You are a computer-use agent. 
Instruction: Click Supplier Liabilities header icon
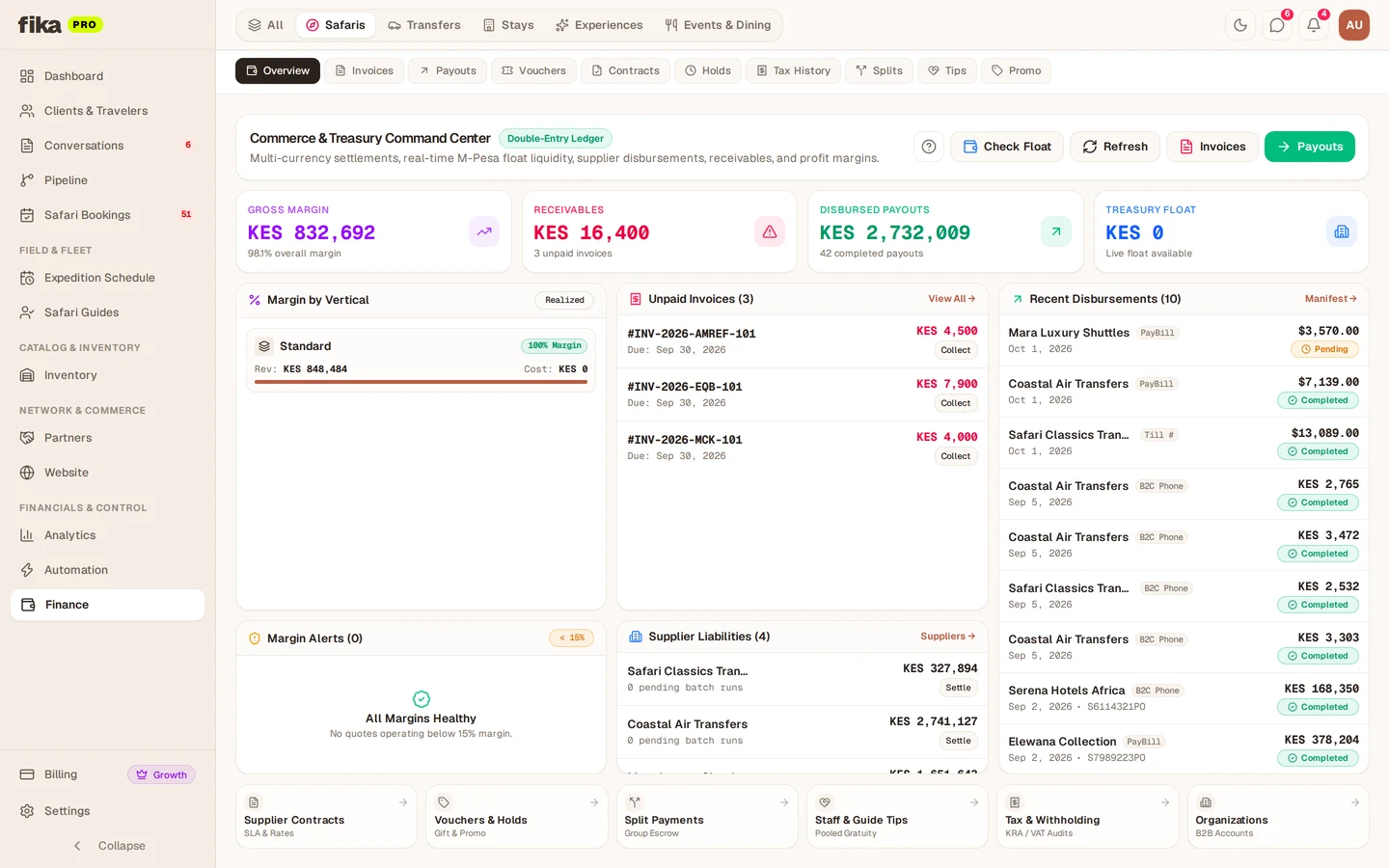[x=636, y=637]
